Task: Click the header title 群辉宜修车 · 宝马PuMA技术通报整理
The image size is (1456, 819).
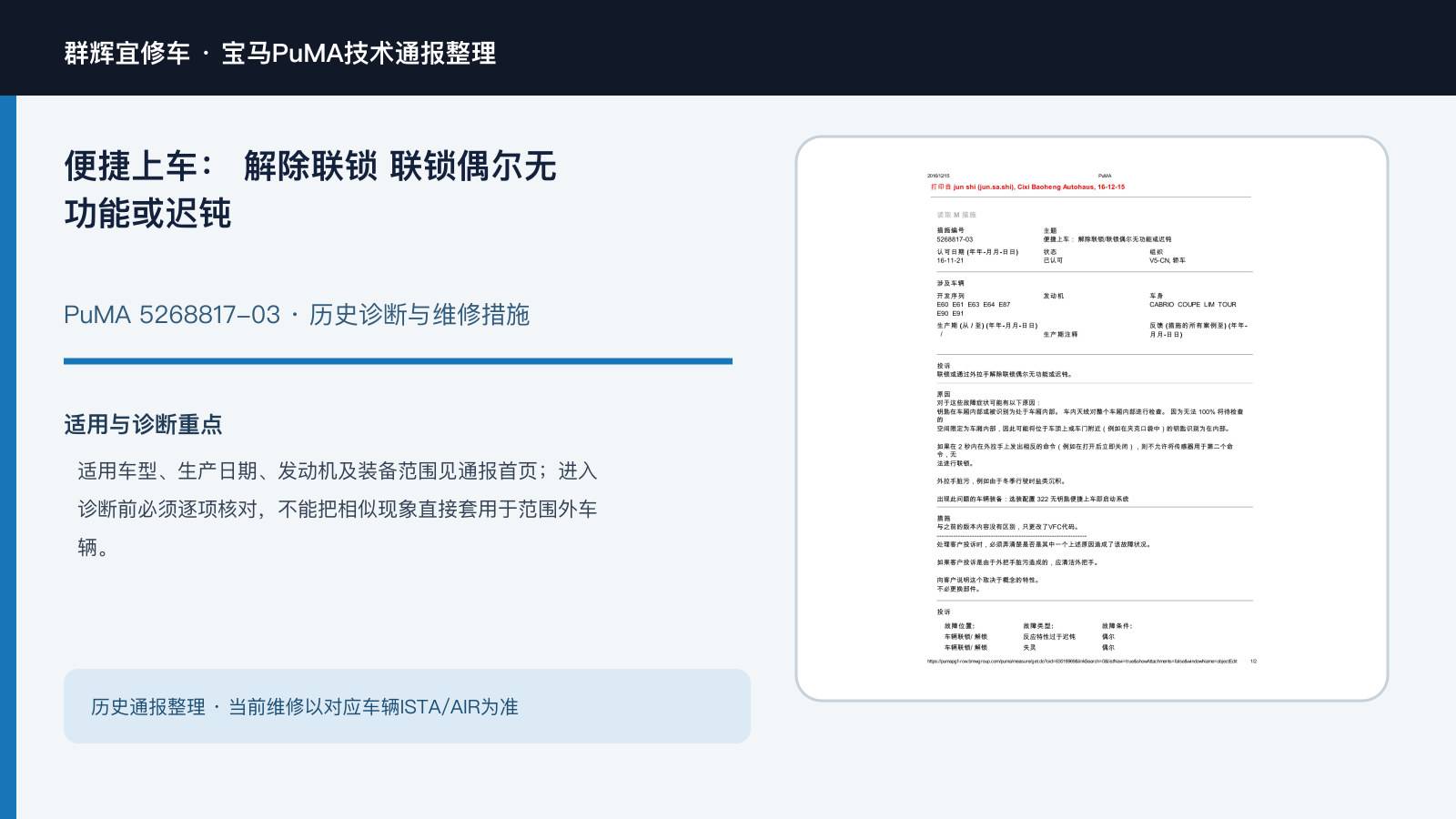Action: [280, 53]
